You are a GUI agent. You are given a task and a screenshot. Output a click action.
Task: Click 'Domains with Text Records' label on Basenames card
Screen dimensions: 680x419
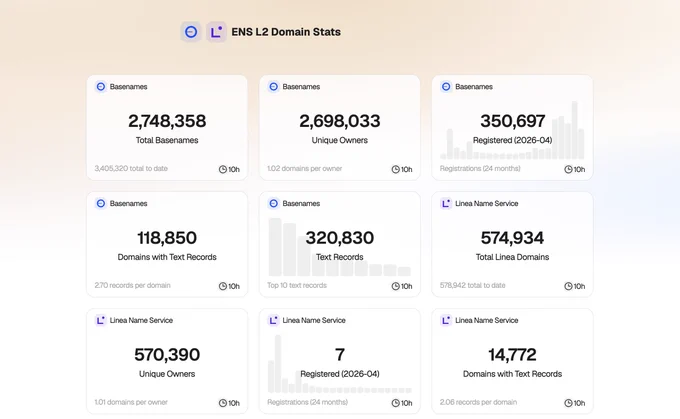click(167, 257)
